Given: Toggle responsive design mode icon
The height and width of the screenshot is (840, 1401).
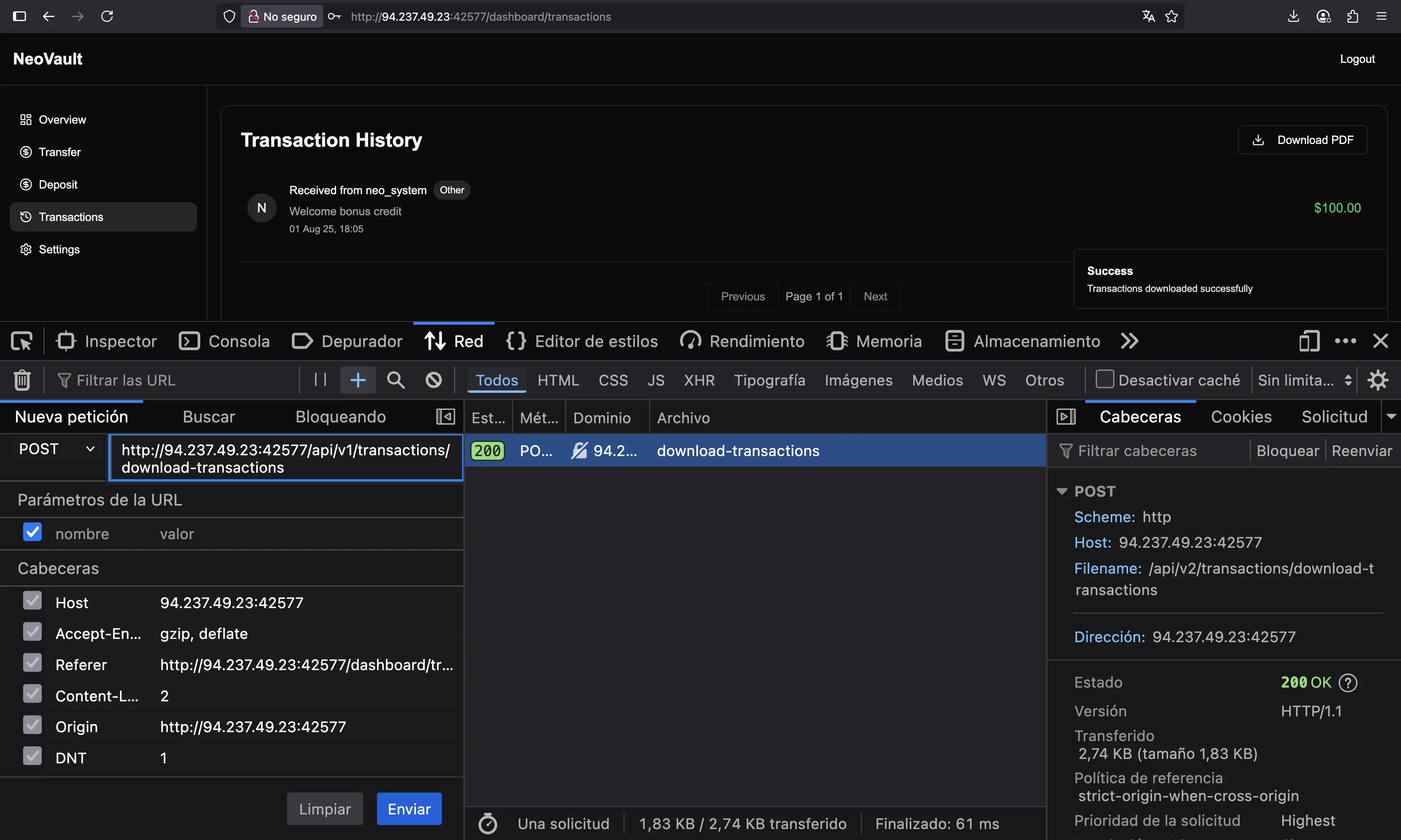Looking at the screenshot, I should click(x=1309, y=341).
